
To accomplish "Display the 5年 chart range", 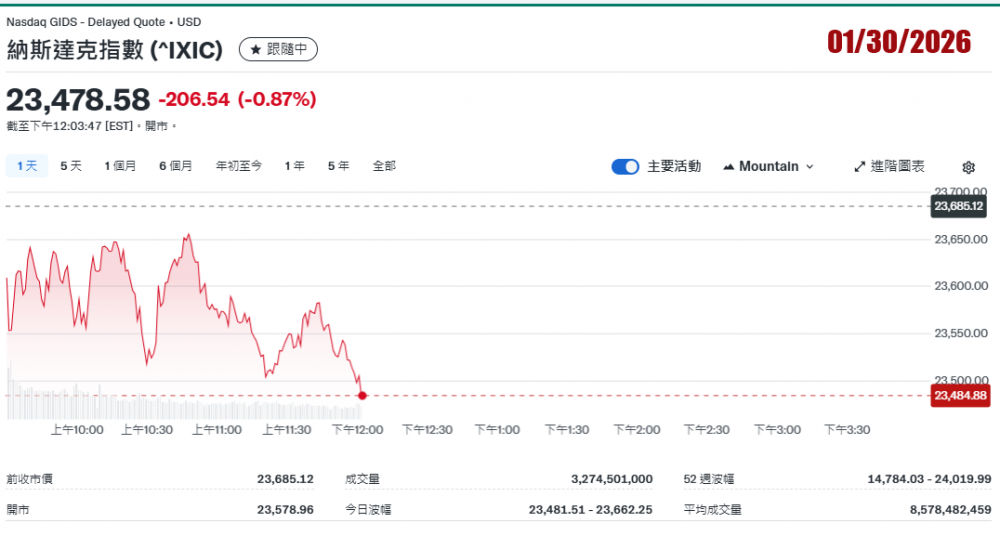I will click(338, 166).
